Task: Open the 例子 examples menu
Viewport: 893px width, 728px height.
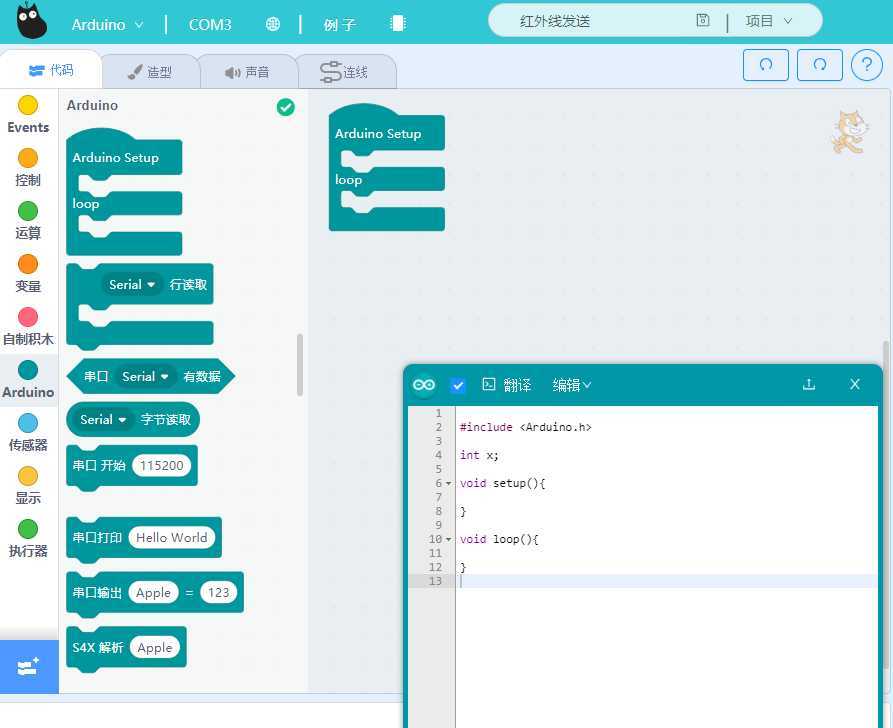Action: [x=339, y=24]
